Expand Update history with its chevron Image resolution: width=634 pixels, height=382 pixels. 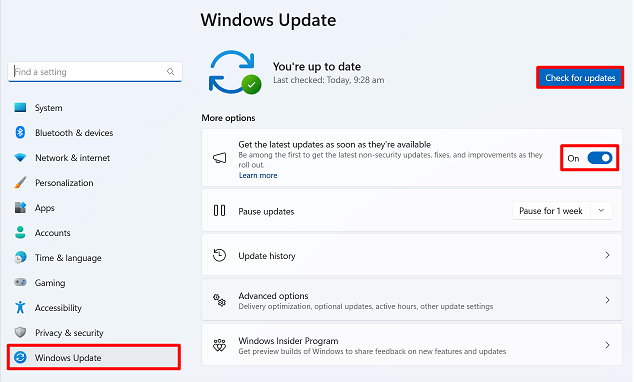pos(607,255)
